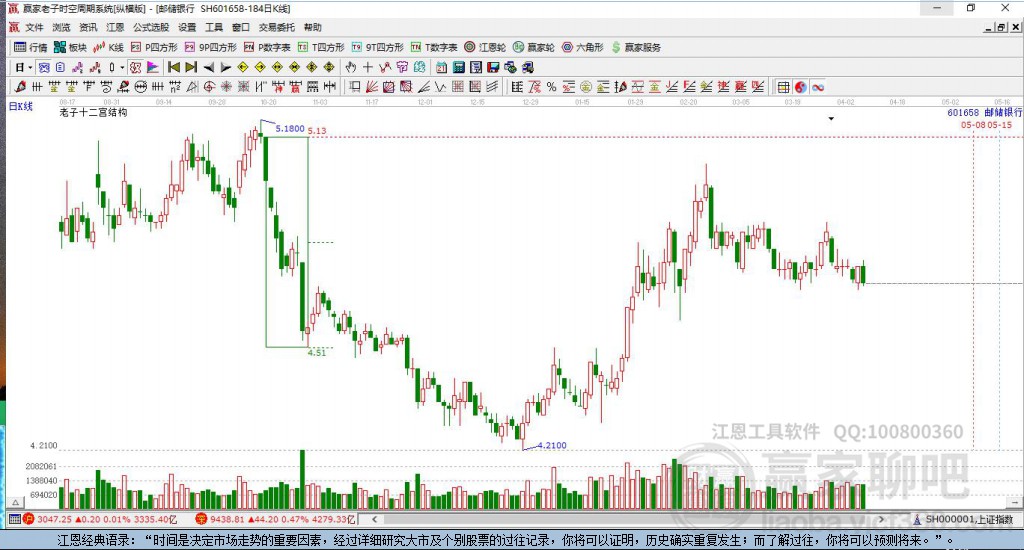Open the 赢家轮 wheel tool
The width and height of the screenshot is (1024, 550).
[534, 47]
